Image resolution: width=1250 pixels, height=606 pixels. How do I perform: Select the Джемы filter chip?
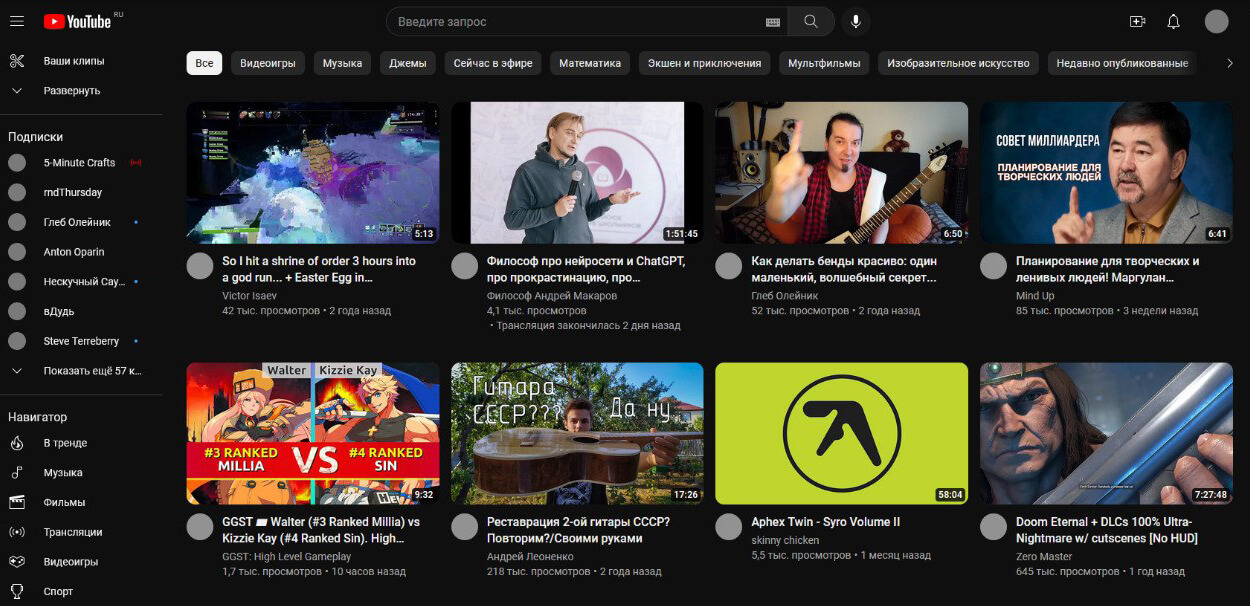click(x=407, y=63)
